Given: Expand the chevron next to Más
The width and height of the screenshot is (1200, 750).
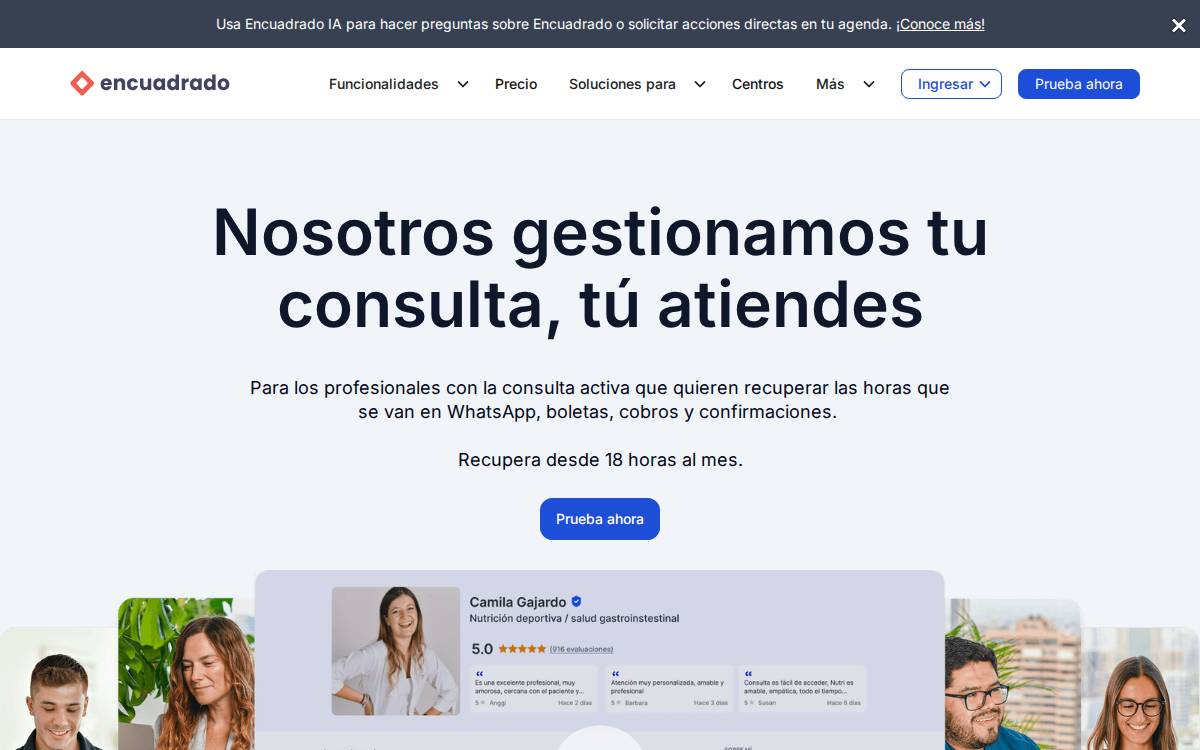Looking at the screenshot, I should [868, 84].
